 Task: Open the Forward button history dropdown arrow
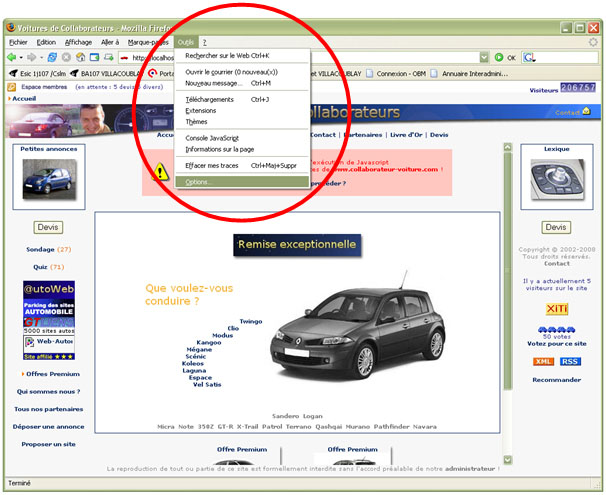[x=41, y=58]
